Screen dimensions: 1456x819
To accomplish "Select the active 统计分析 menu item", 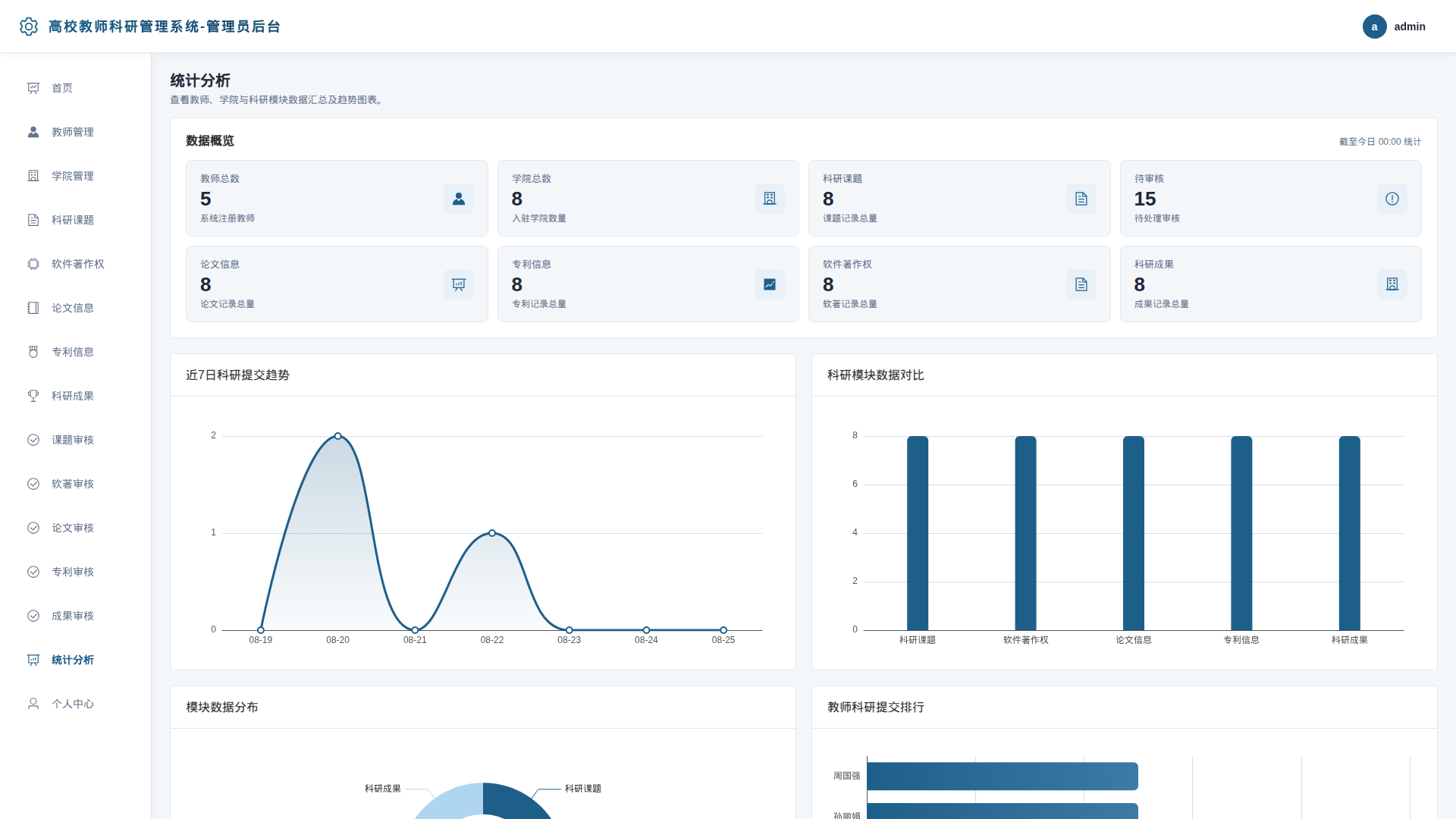I will [76, 660].
